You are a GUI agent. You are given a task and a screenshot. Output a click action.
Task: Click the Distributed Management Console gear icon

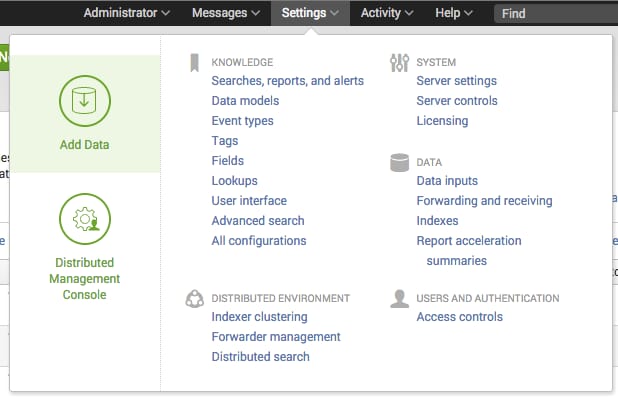click(x=85, y=219)
